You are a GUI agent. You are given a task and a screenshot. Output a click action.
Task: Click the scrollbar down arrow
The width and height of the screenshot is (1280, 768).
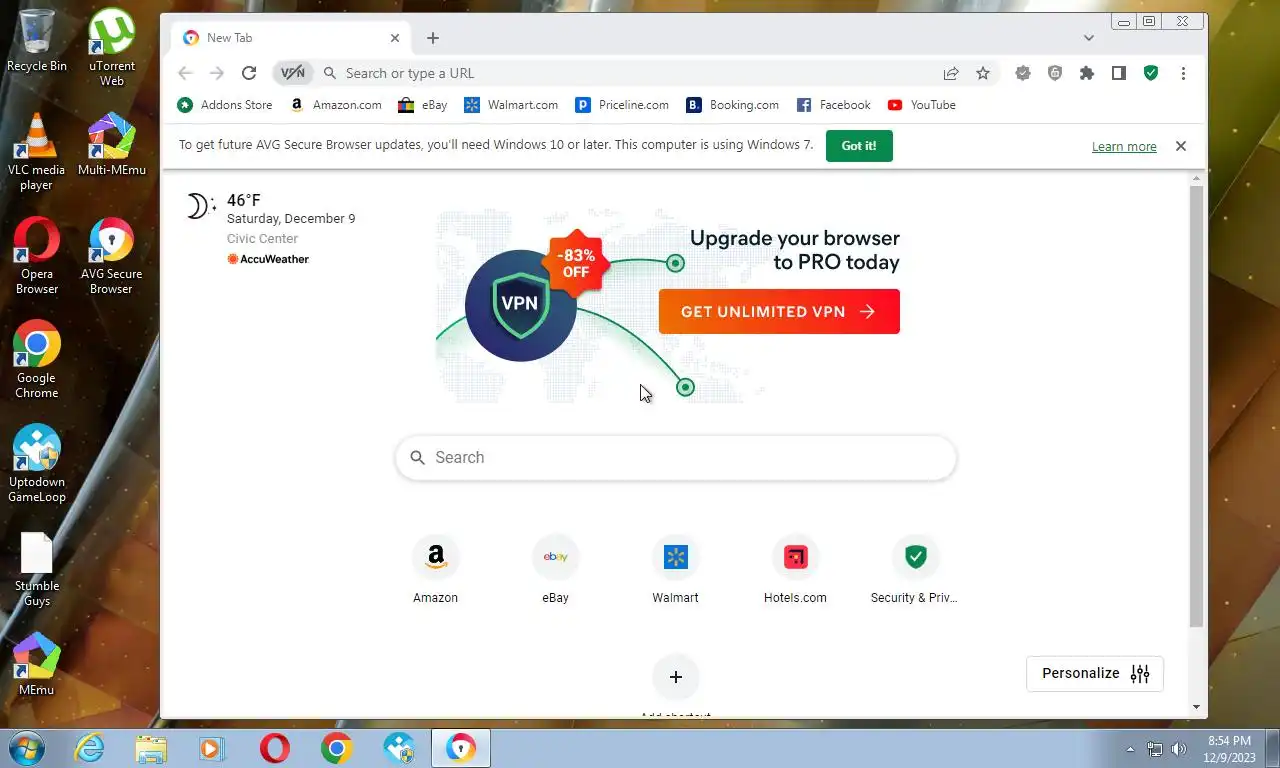[1197, 708]
